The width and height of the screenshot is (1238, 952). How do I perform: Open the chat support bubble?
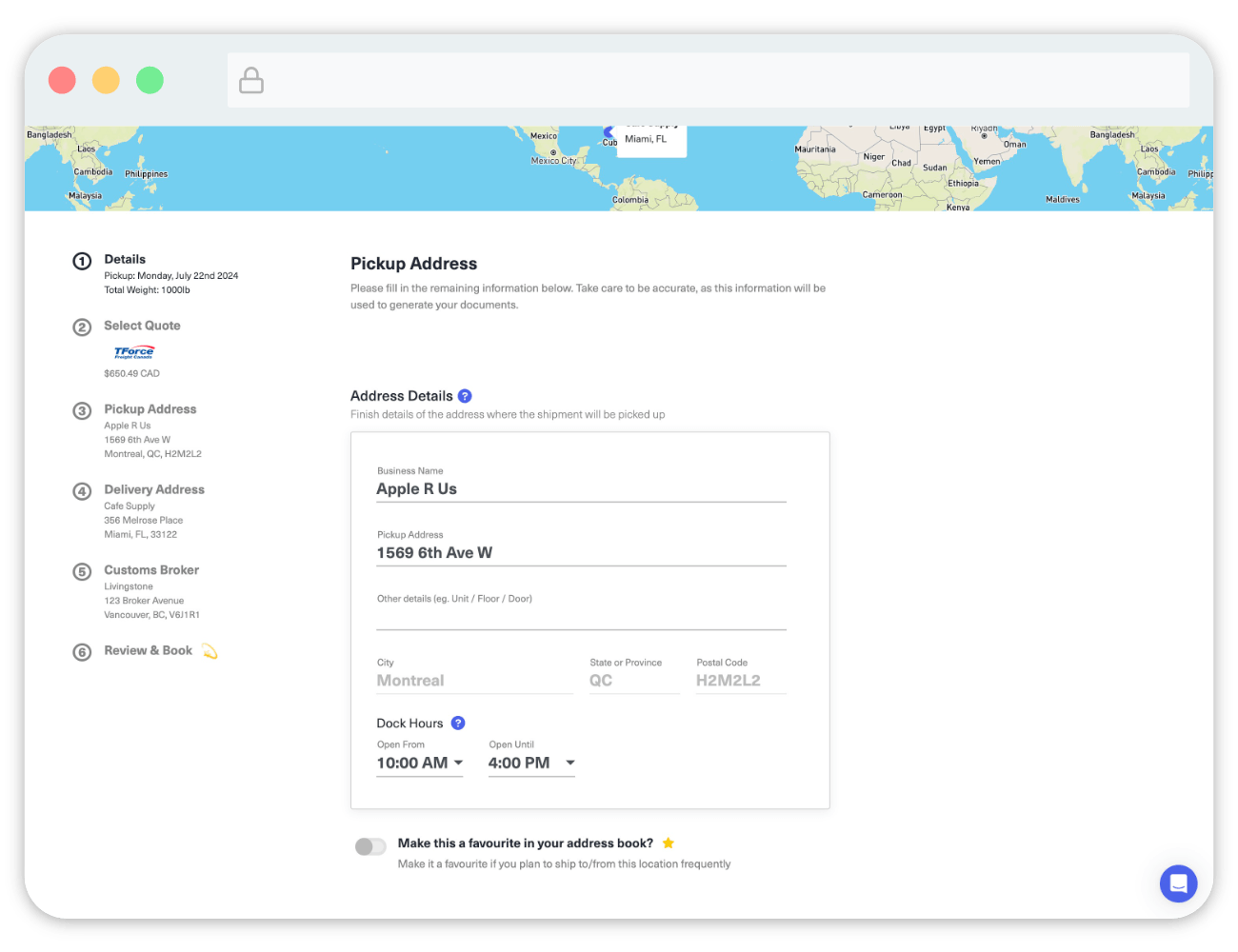(1178, 883)
